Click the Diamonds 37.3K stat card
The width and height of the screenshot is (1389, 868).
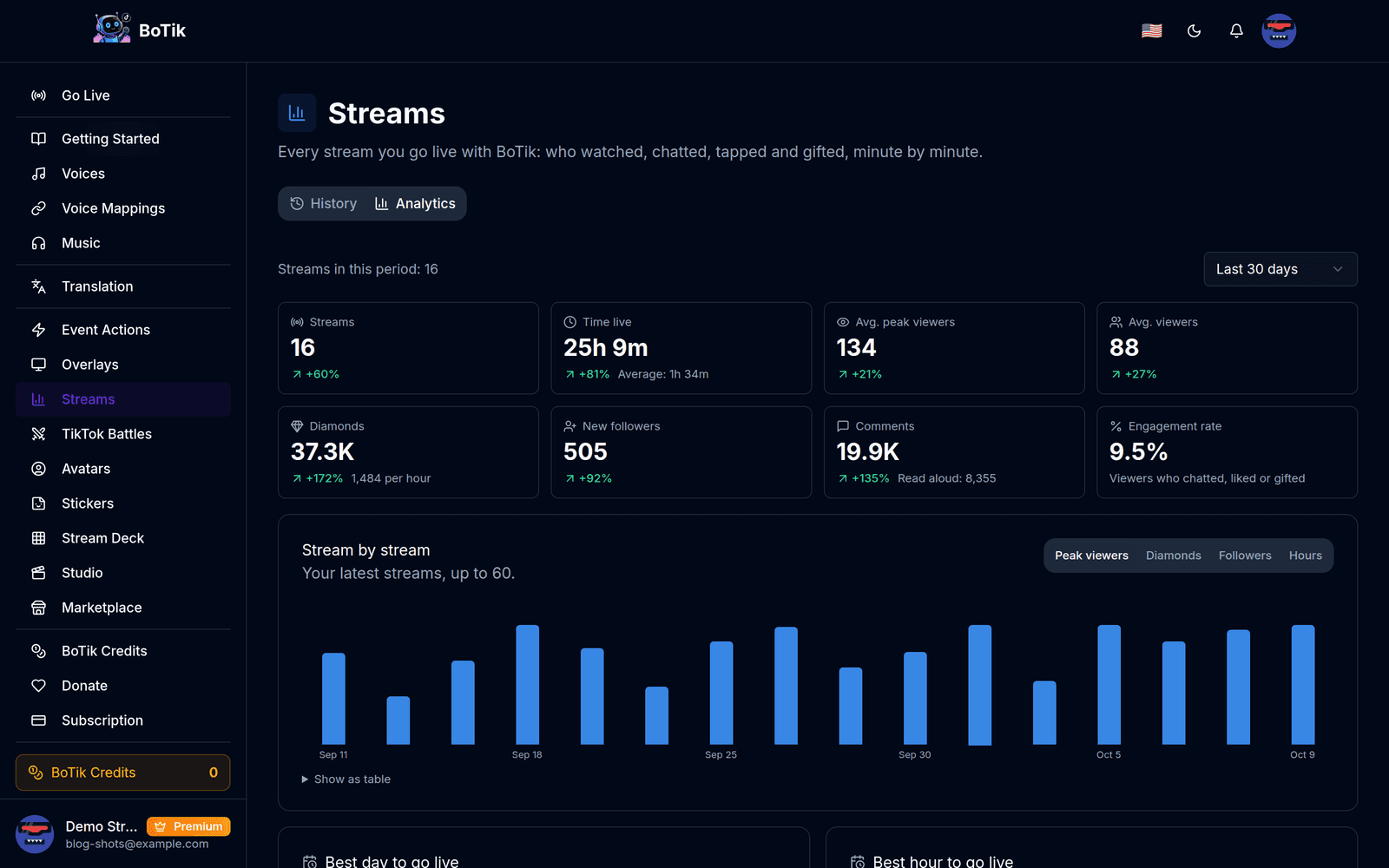tap(408, 452)
